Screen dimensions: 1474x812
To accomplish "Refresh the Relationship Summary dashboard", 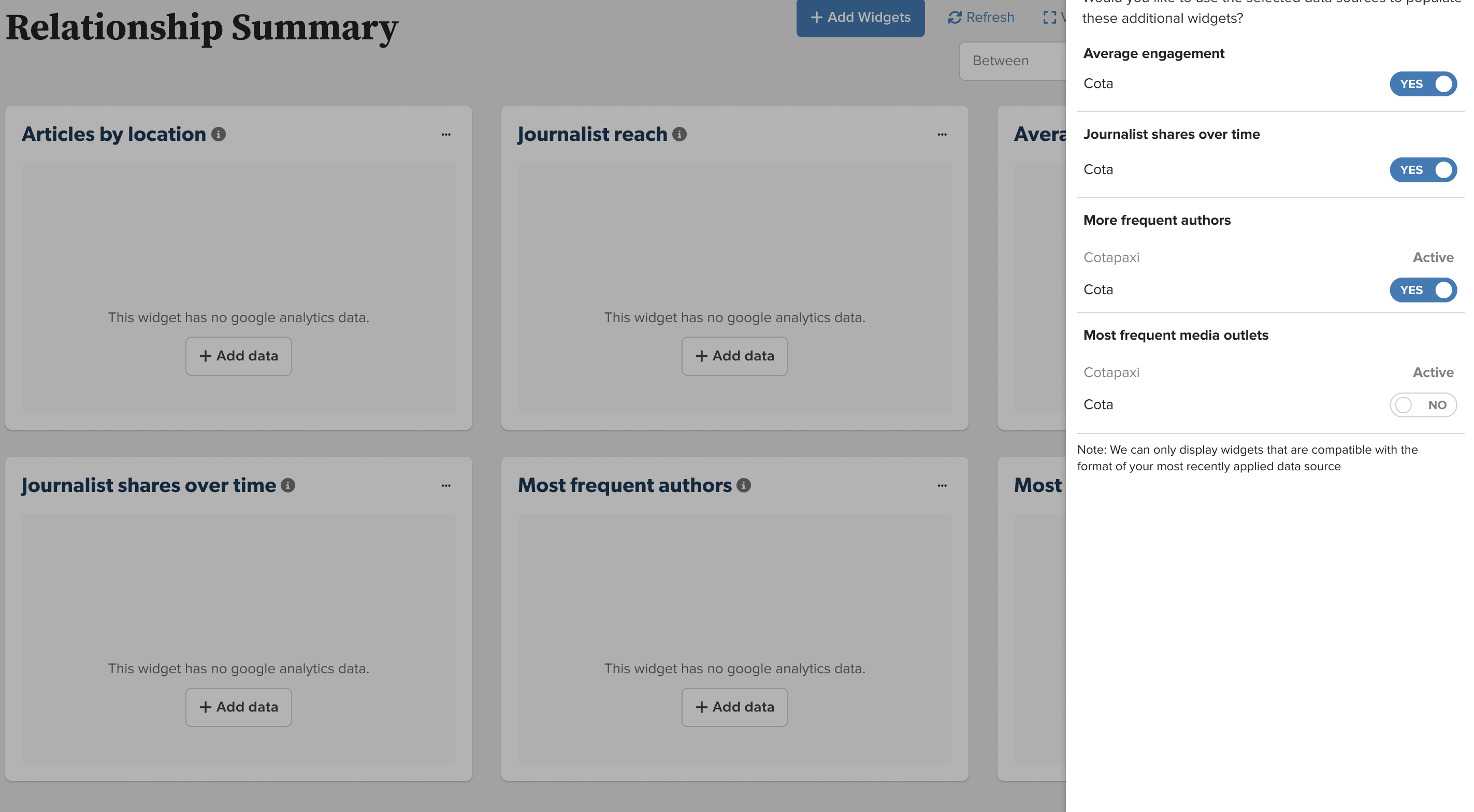I will click(x=981, y=17).
